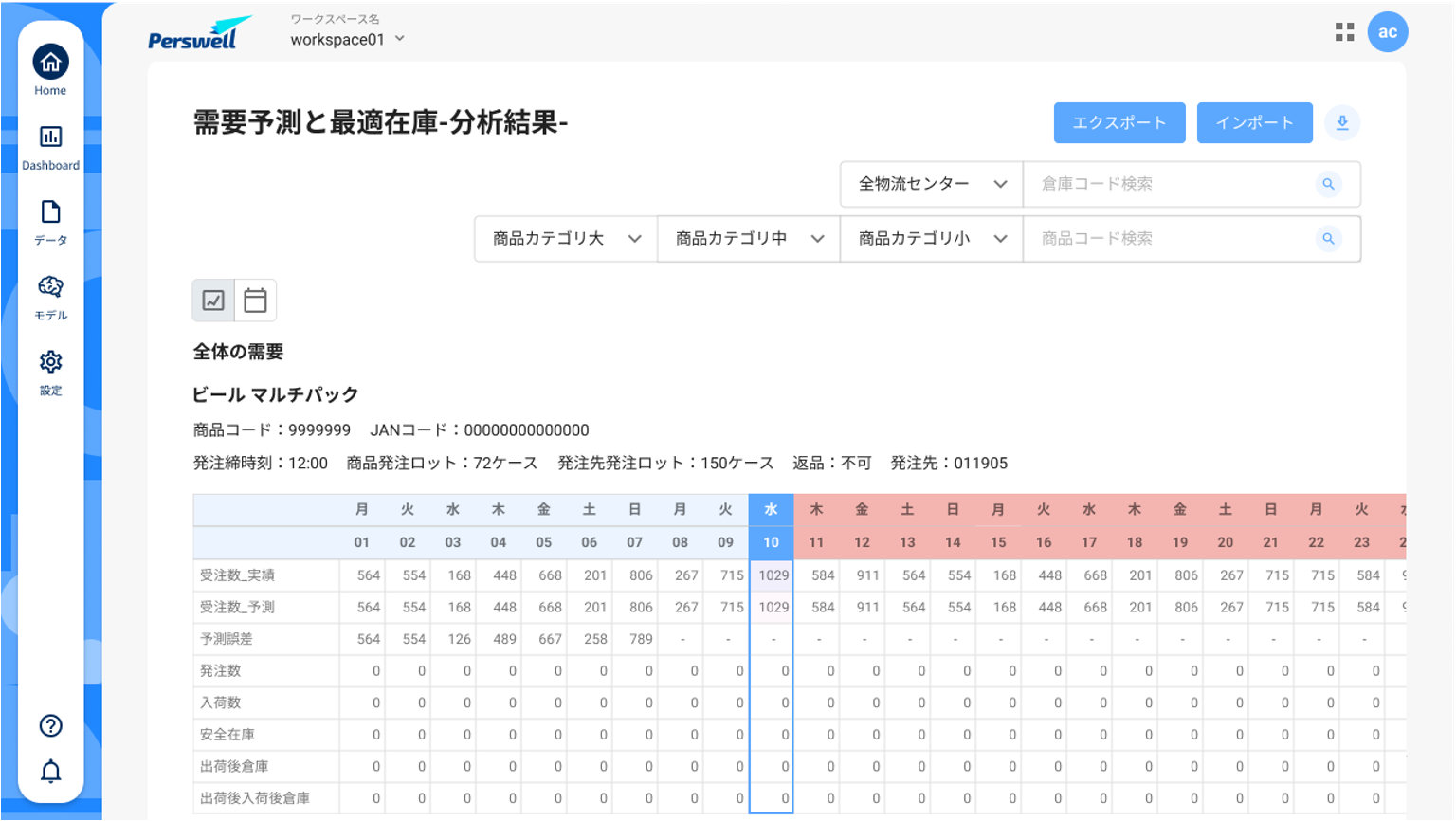Viewport: 1456px width, 821px height.
Task: Switch to the calendar view toggle
Action: click(255, 300)
